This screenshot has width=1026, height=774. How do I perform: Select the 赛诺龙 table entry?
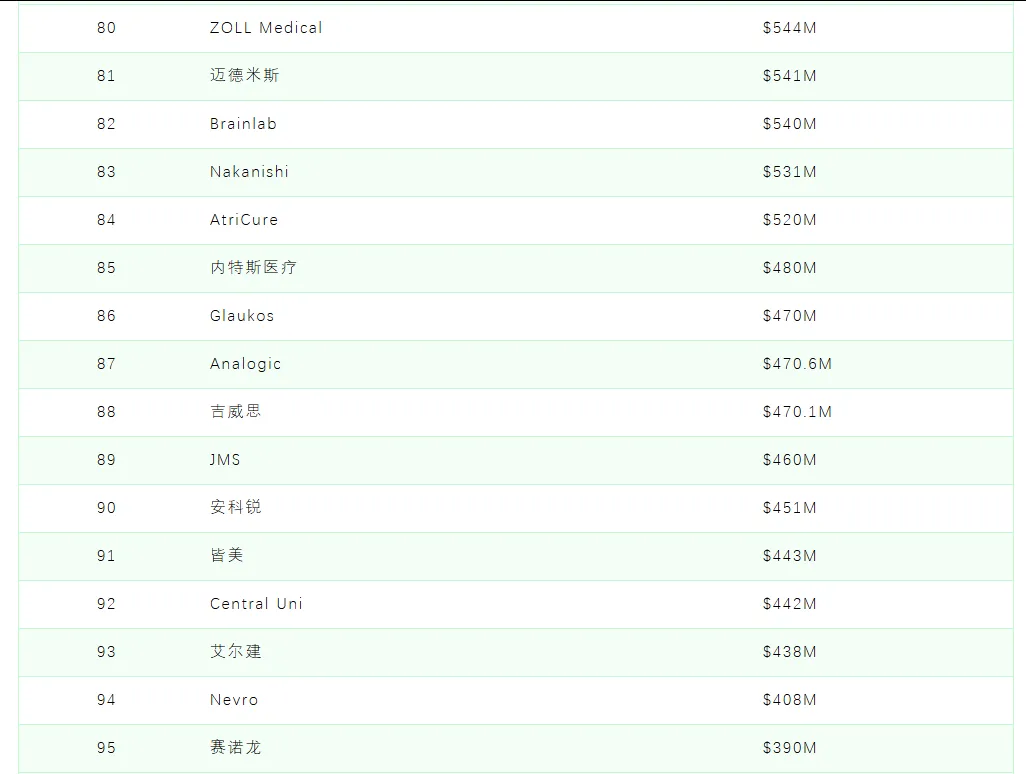pyautogui.click(x=236, y=748)
